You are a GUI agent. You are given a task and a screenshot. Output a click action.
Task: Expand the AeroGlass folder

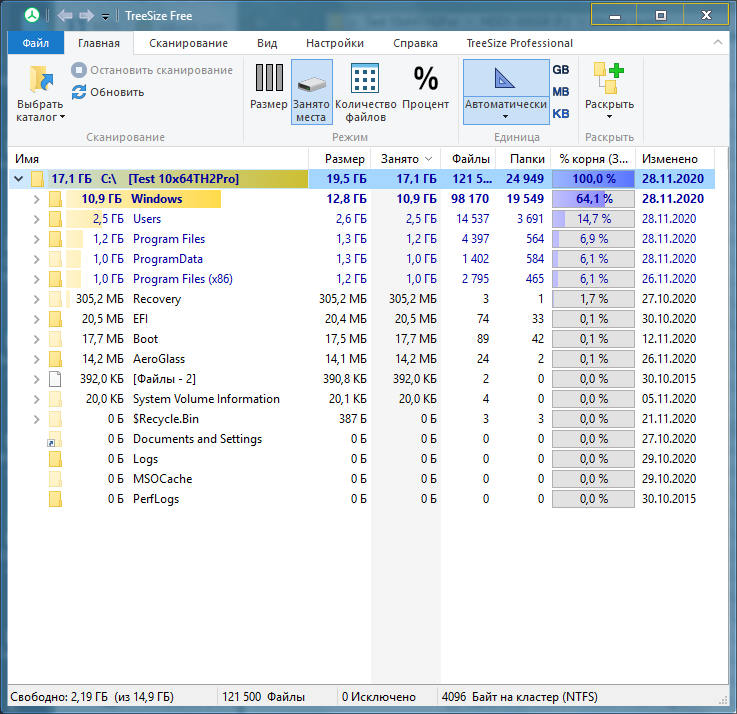click(36, 359)
